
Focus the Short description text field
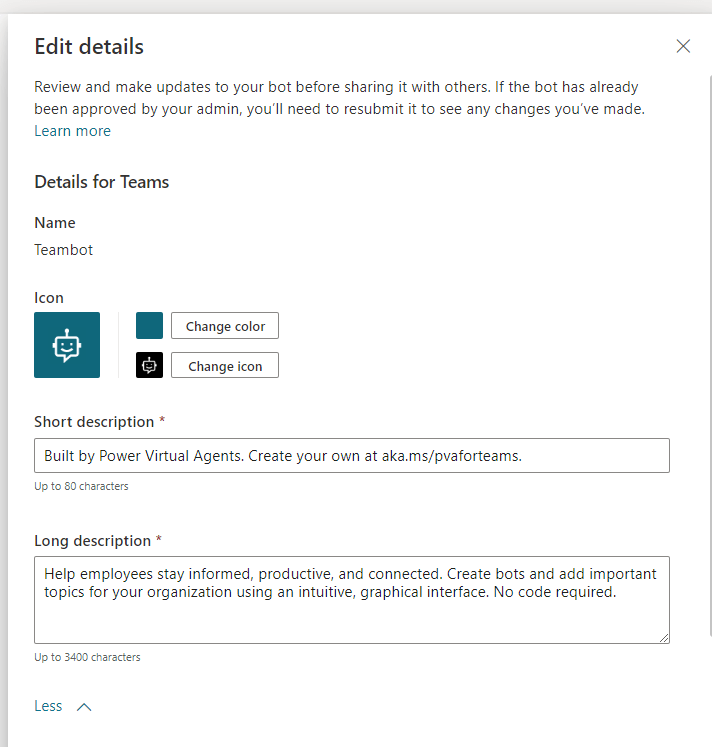pyautogui.click(x=351, y=455)
